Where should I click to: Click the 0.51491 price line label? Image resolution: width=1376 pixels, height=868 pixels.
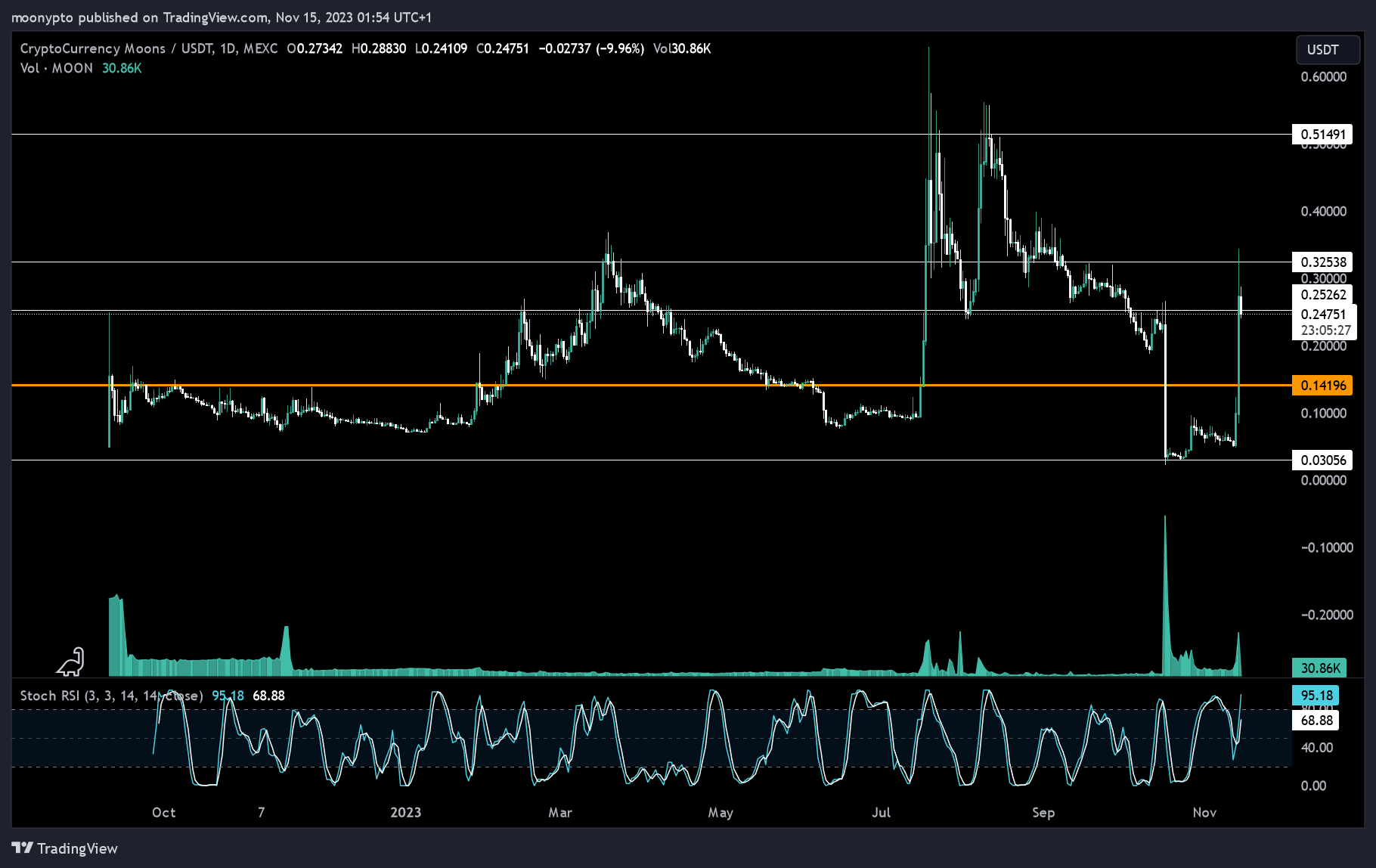(x=1322, y=135)
